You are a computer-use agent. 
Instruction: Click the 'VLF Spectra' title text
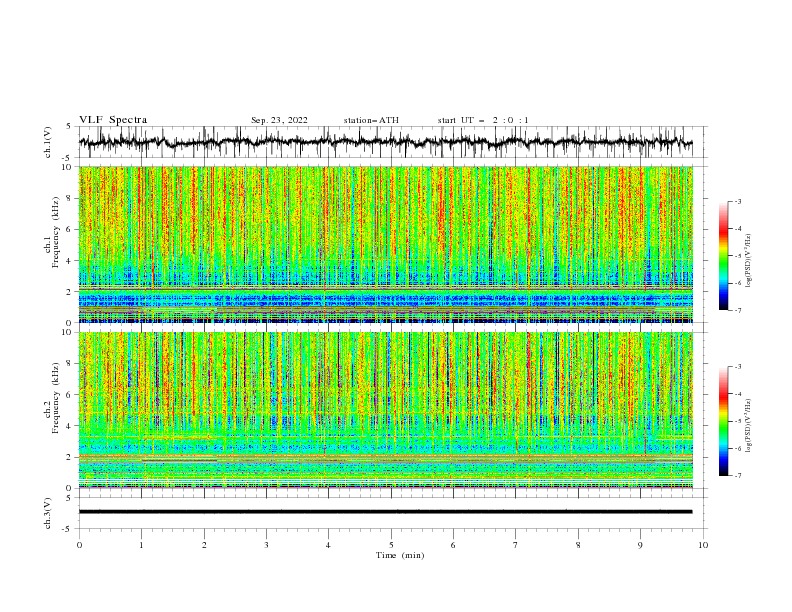pyautogui.click(x=113, y=120)
